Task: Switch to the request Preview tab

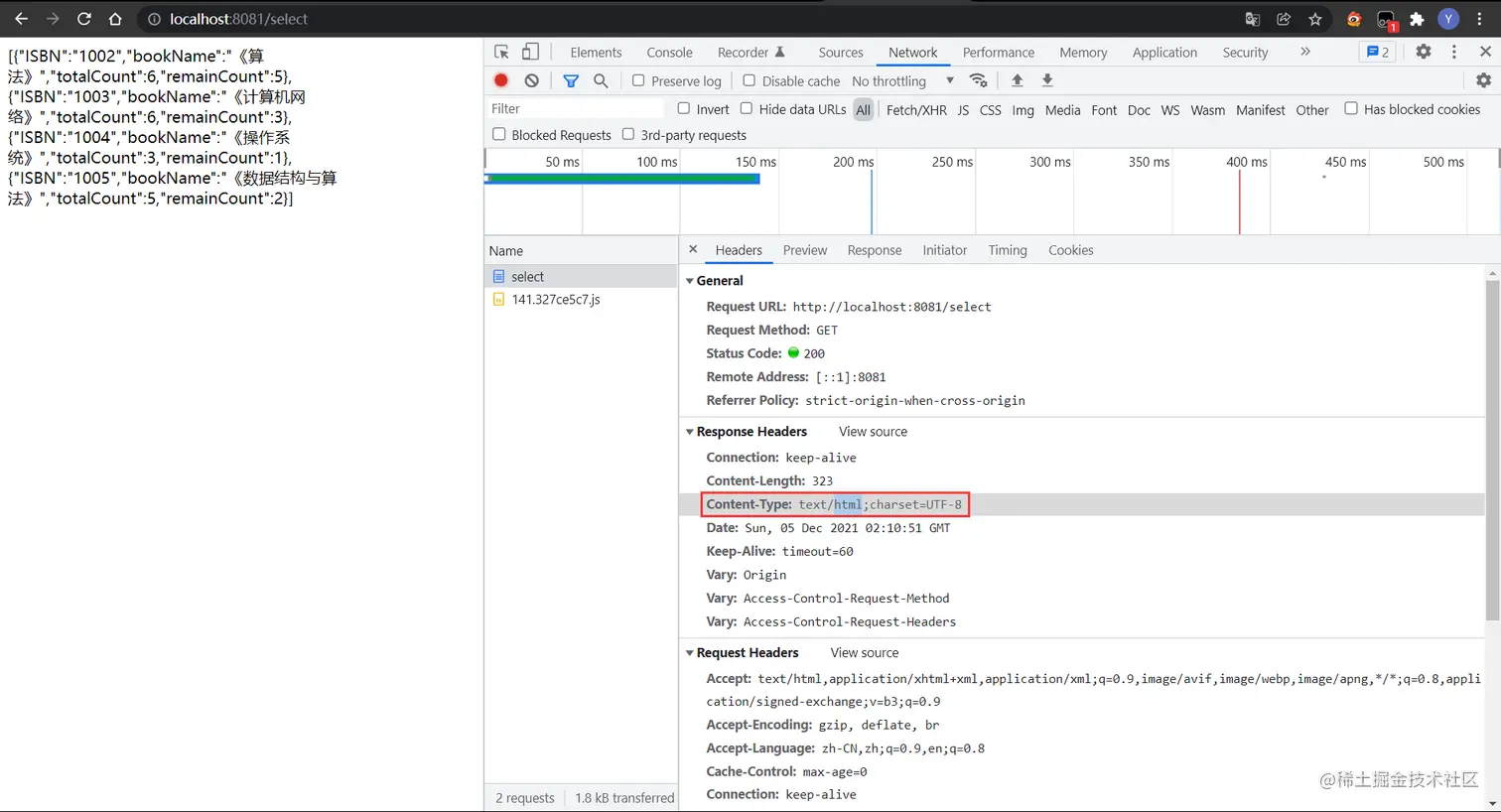Action: tap(805, 250)
